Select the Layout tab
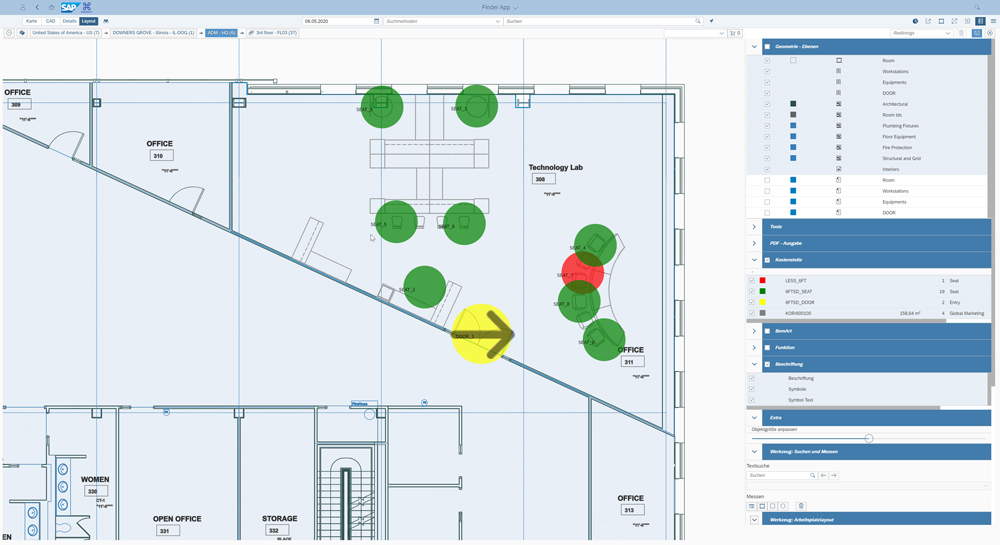This screenshot has width=1000, height=545. point(89,21)
